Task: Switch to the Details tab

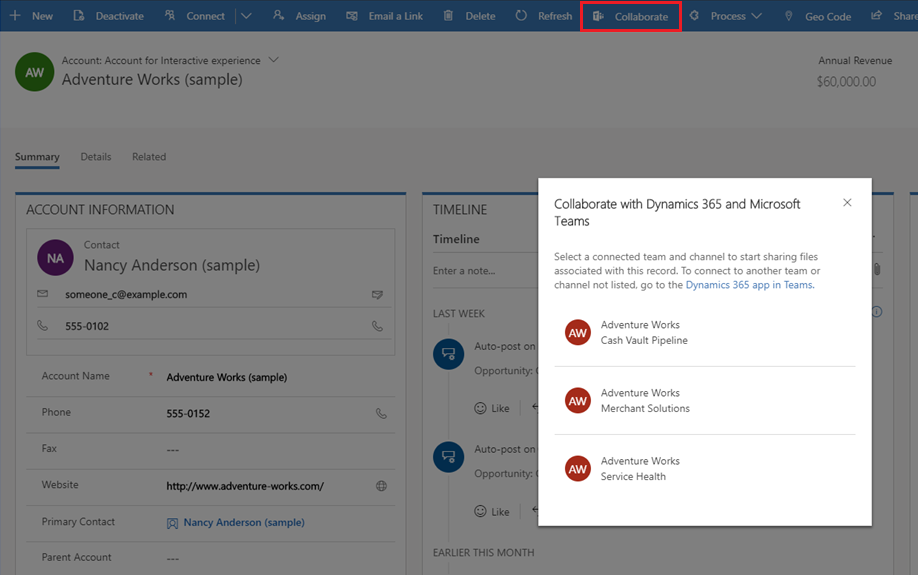Action: click(96, 157)
